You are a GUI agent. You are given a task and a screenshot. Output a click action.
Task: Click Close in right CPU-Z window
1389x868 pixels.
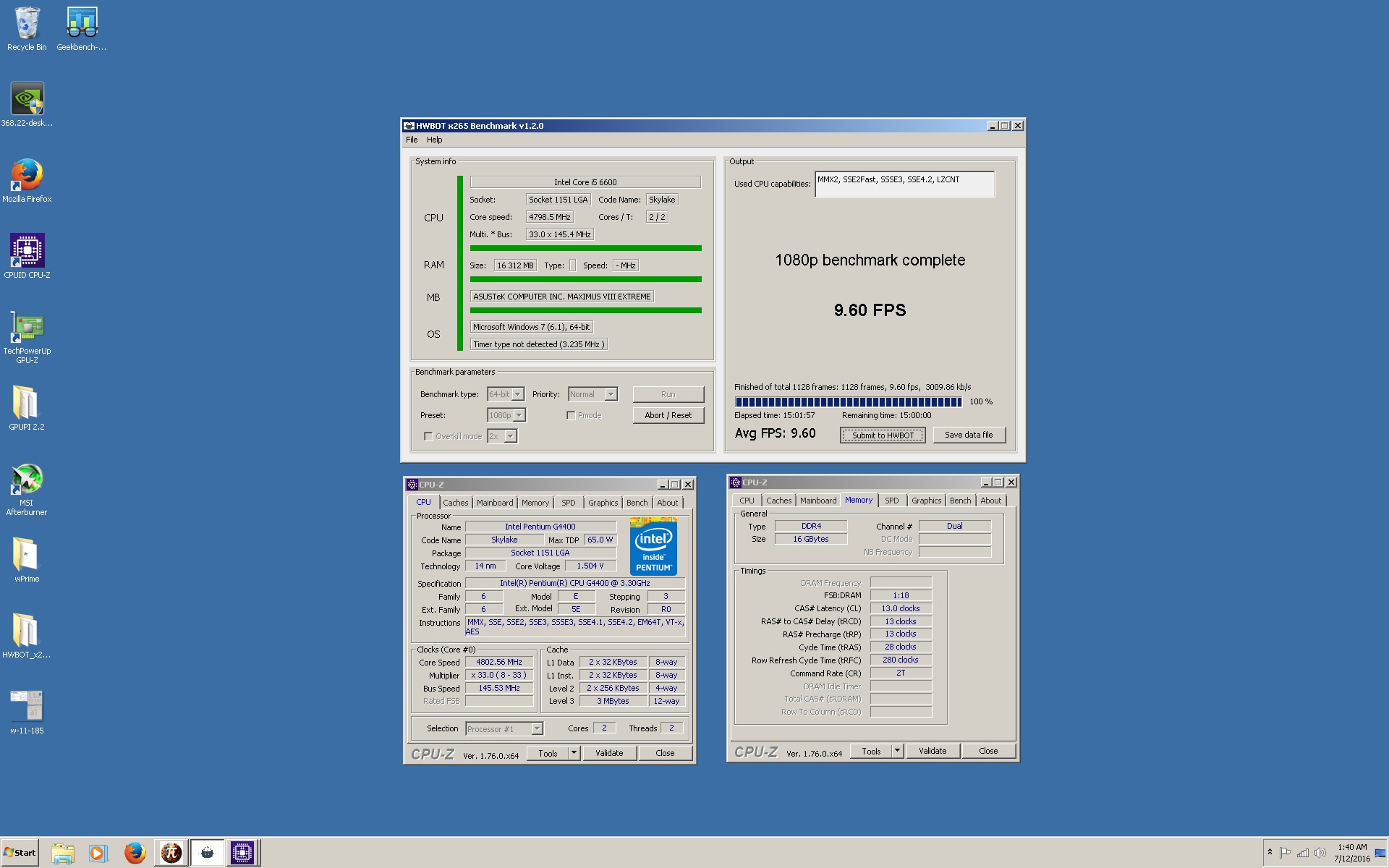pyautogui.click(x=988, y=751)
